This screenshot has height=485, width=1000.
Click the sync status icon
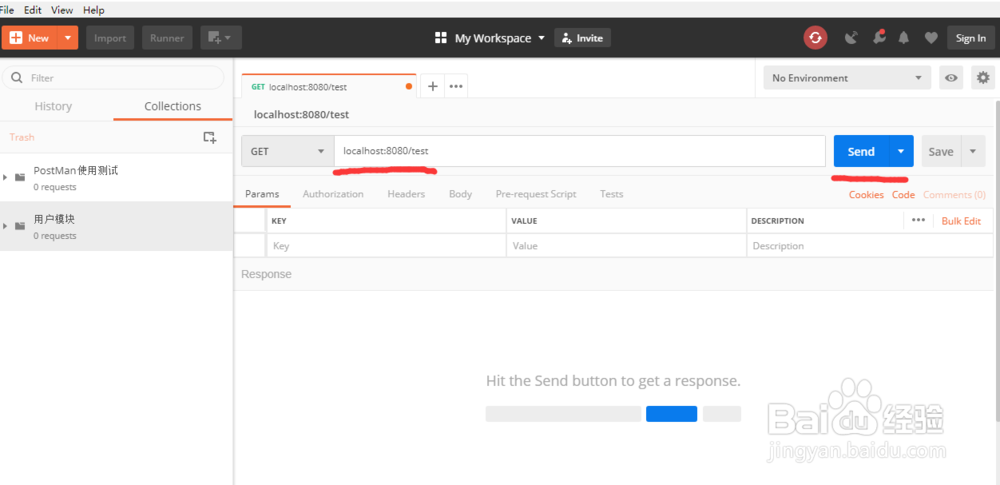click(816, 38)
